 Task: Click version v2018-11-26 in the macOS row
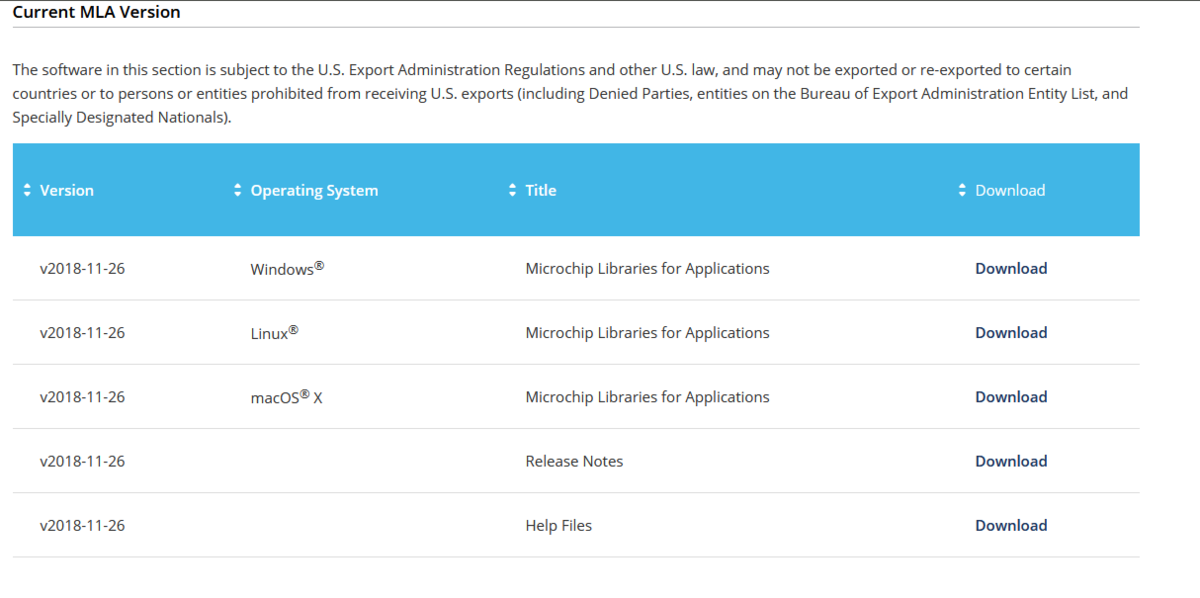82,397
